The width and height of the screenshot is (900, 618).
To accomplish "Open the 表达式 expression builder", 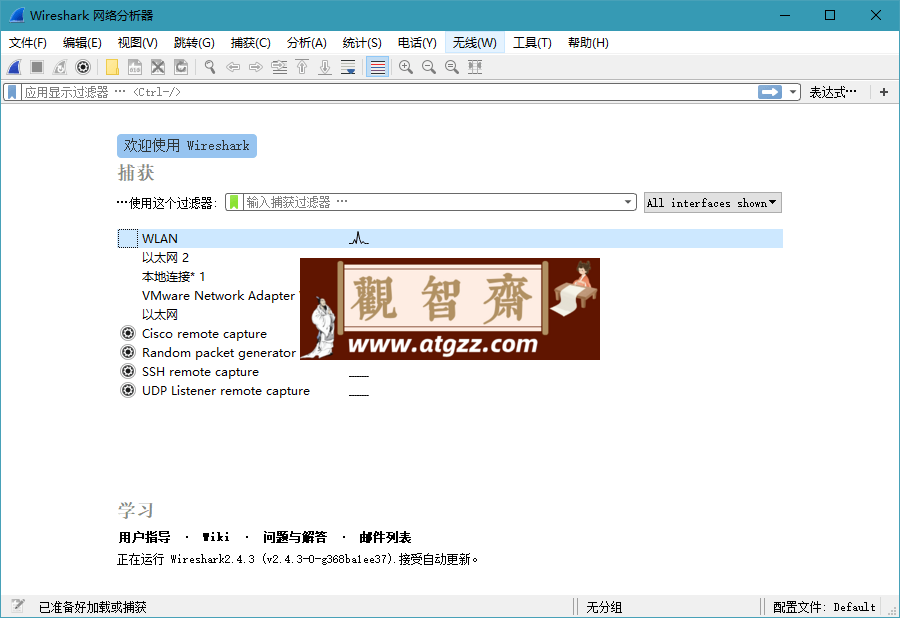I will pos(833,92).
